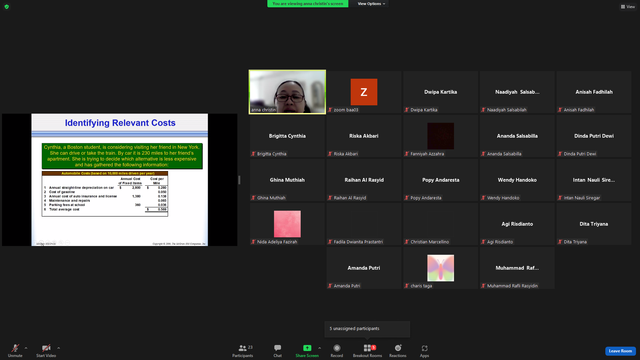Select Dita Triyana's participant tile
Viewport: 640px width, 360px height.
coord(594,224)
